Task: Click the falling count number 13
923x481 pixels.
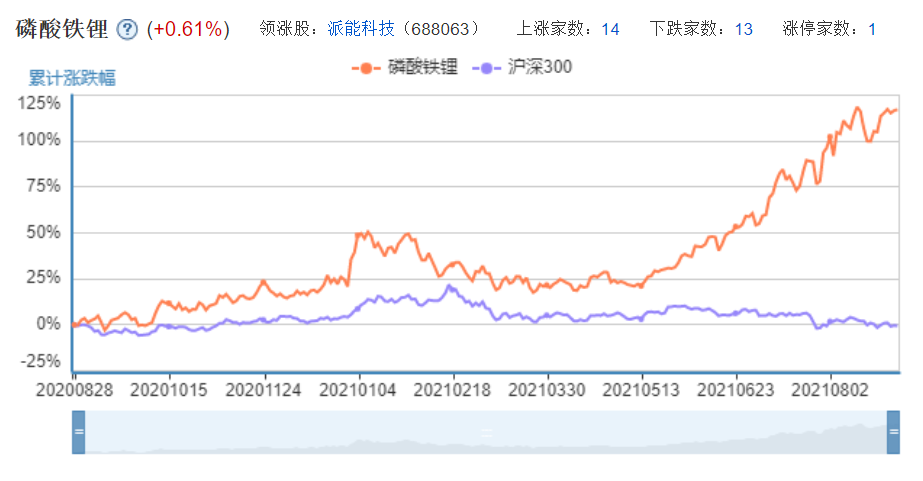Action: (x=743, y=29)
